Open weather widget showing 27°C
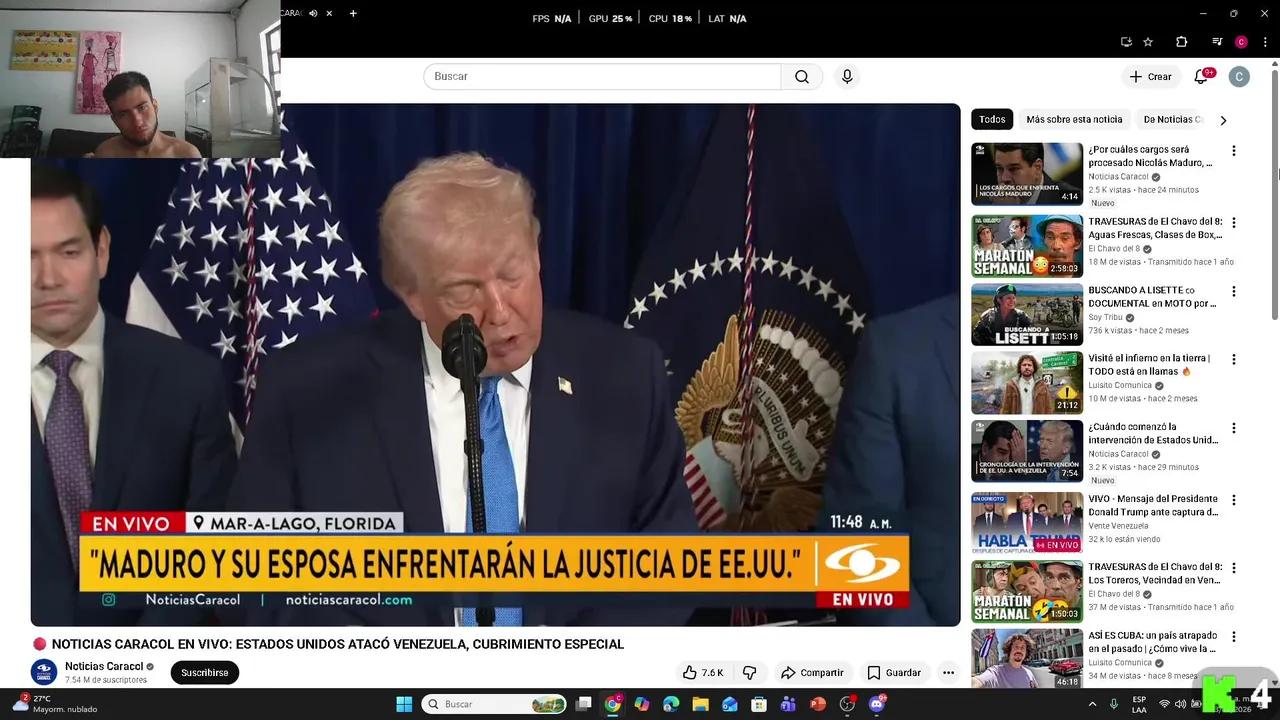This screenshot has height=720, width=1280. click(x=55, y=704)
